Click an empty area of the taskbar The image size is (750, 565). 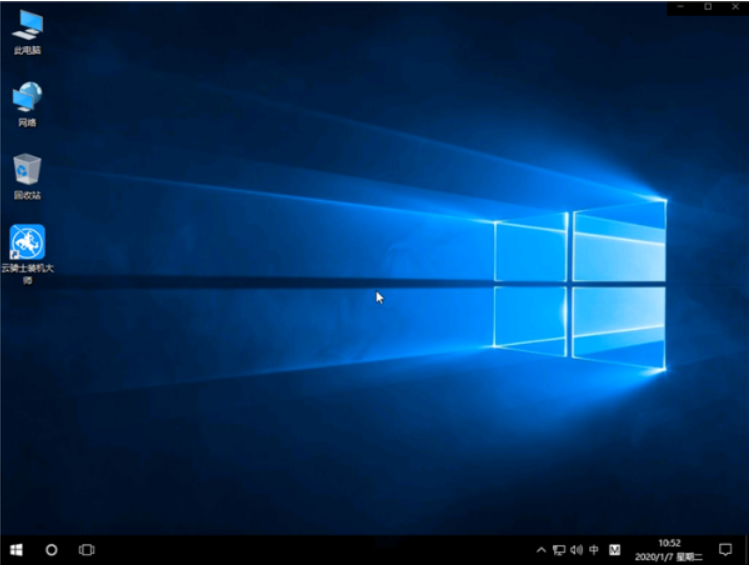point(300,550)
